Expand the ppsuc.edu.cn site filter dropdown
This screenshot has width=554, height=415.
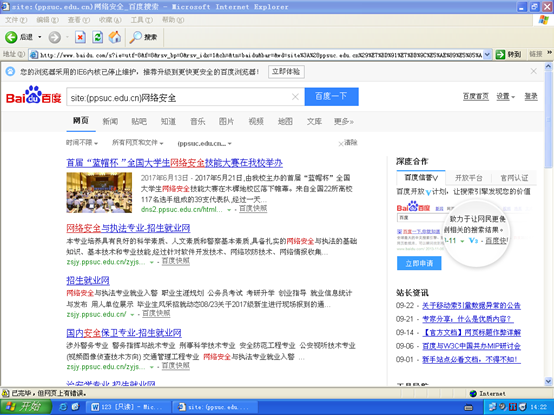[x=205, y=143]
